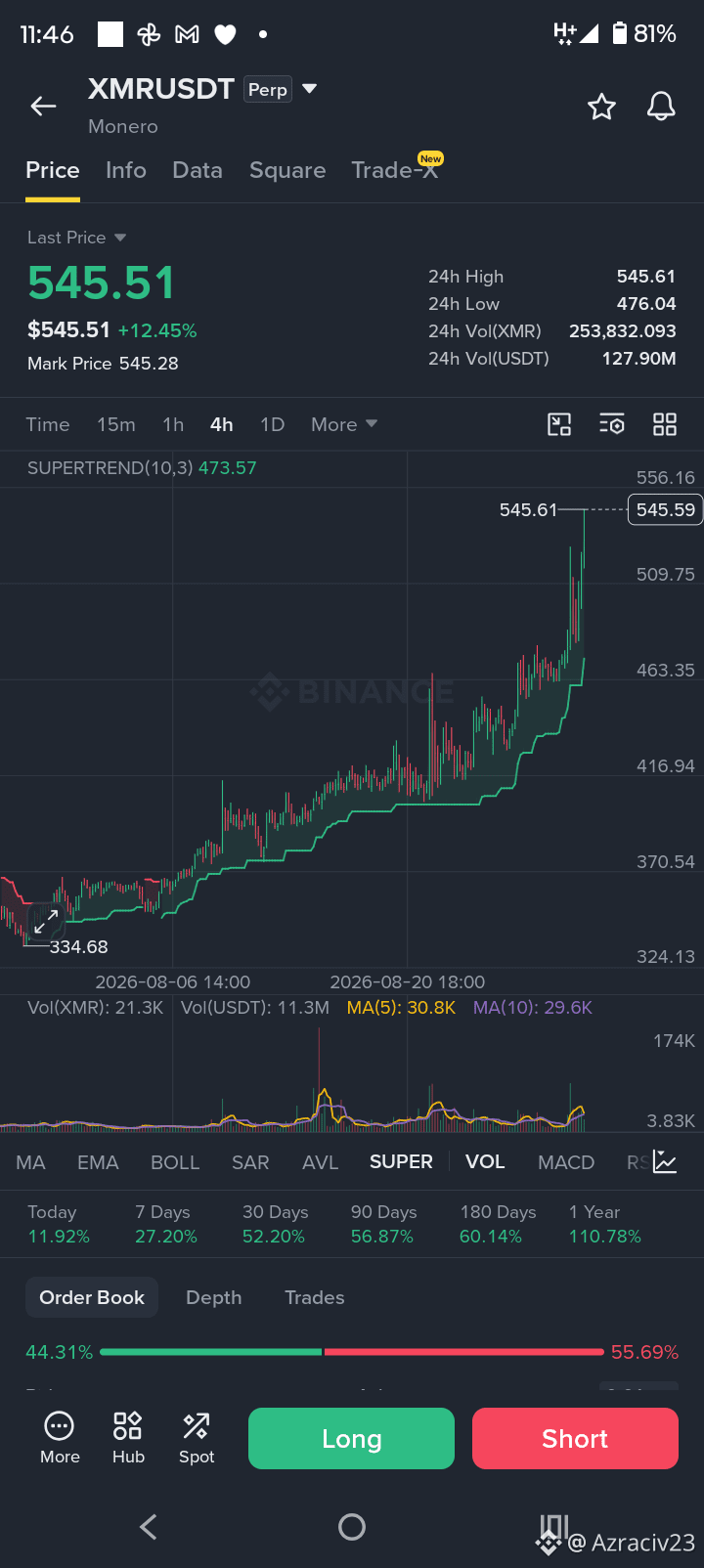Toggle EMA indicator
The image size is (704, 1568).
click(x=98, y=1162)
